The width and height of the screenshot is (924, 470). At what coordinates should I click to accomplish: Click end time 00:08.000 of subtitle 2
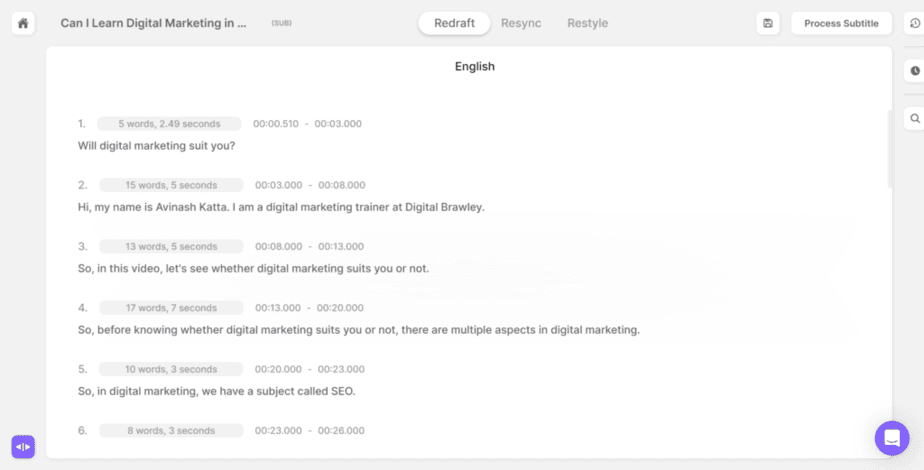[x=342, y=185]
